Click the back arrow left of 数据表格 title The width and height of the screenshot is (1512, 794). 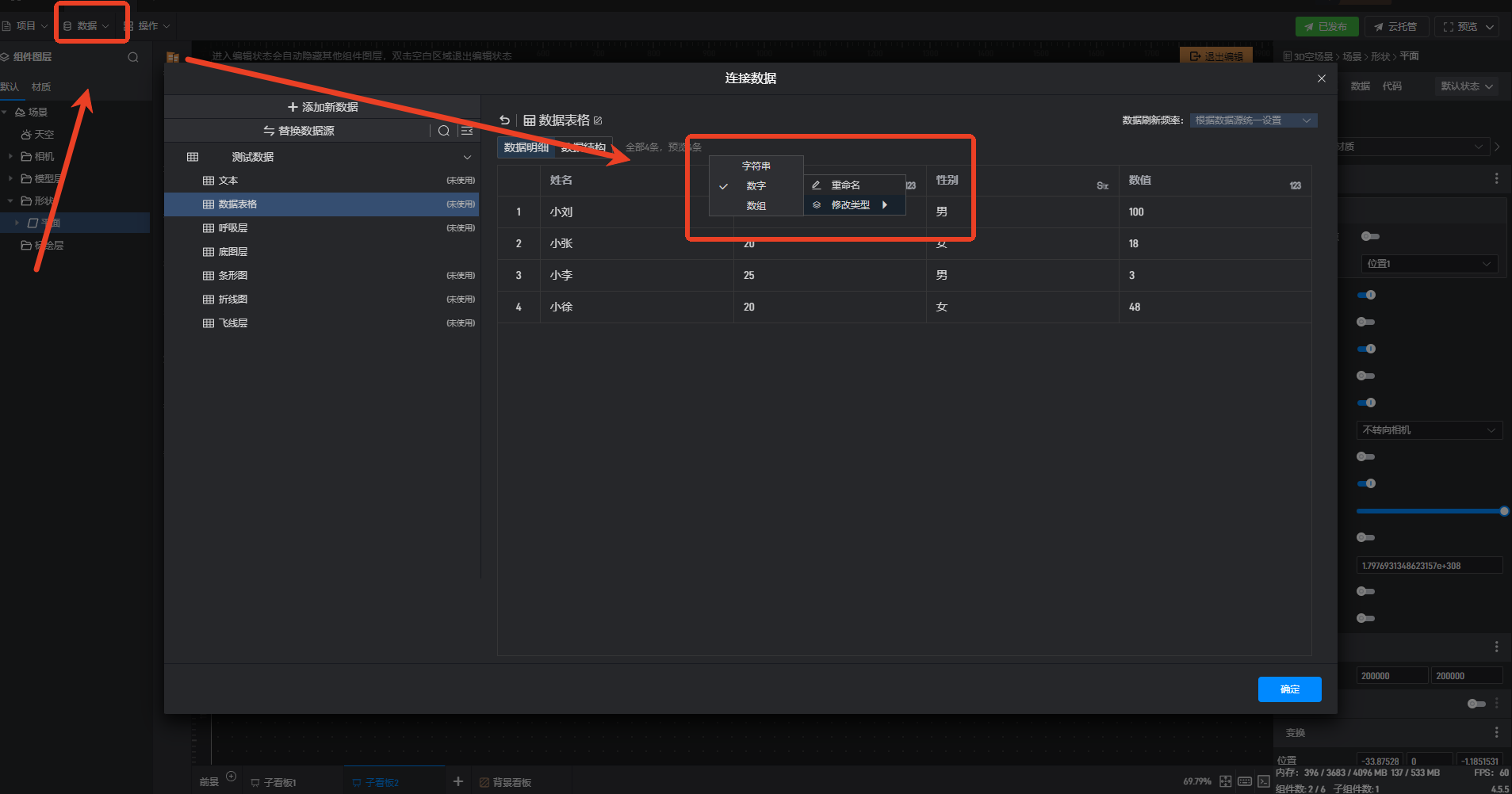coord(505,120)
